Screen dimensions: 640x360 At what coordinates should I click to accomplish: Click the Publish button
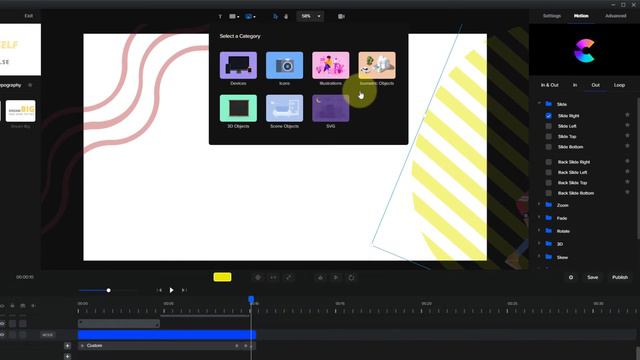click(x=620, y=278)
